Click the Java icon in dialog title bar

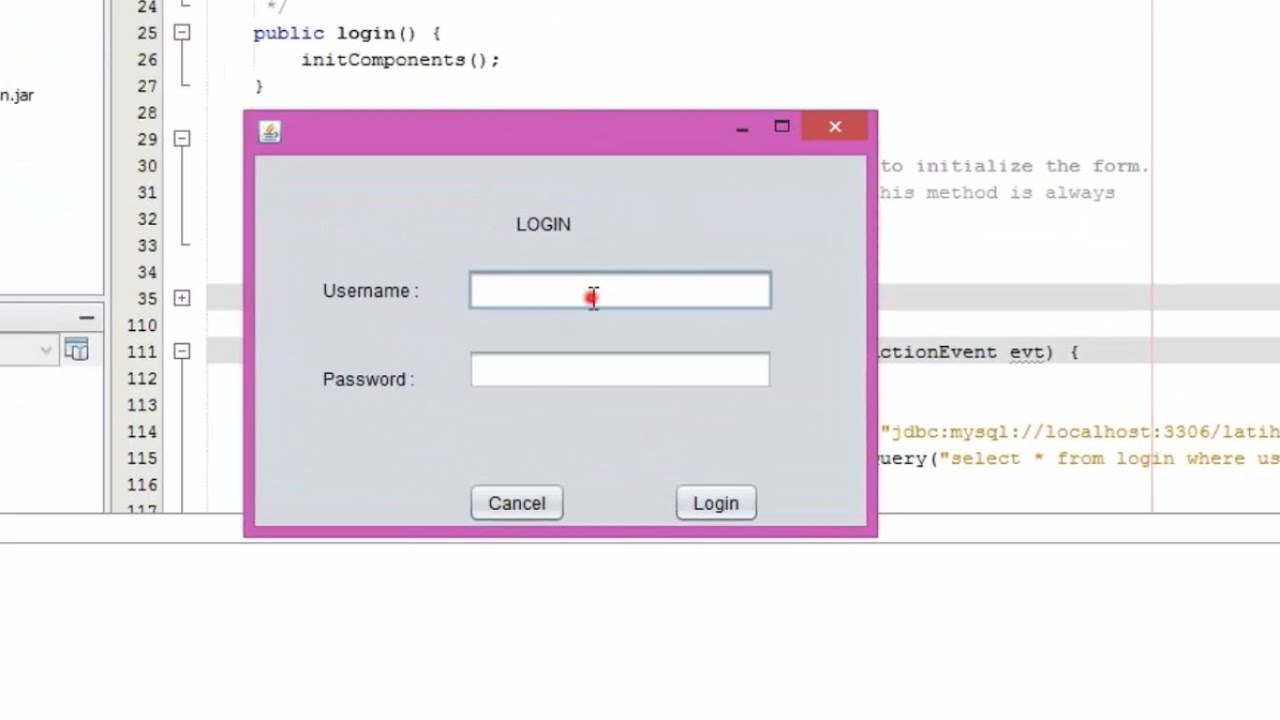tap(270, 132)
